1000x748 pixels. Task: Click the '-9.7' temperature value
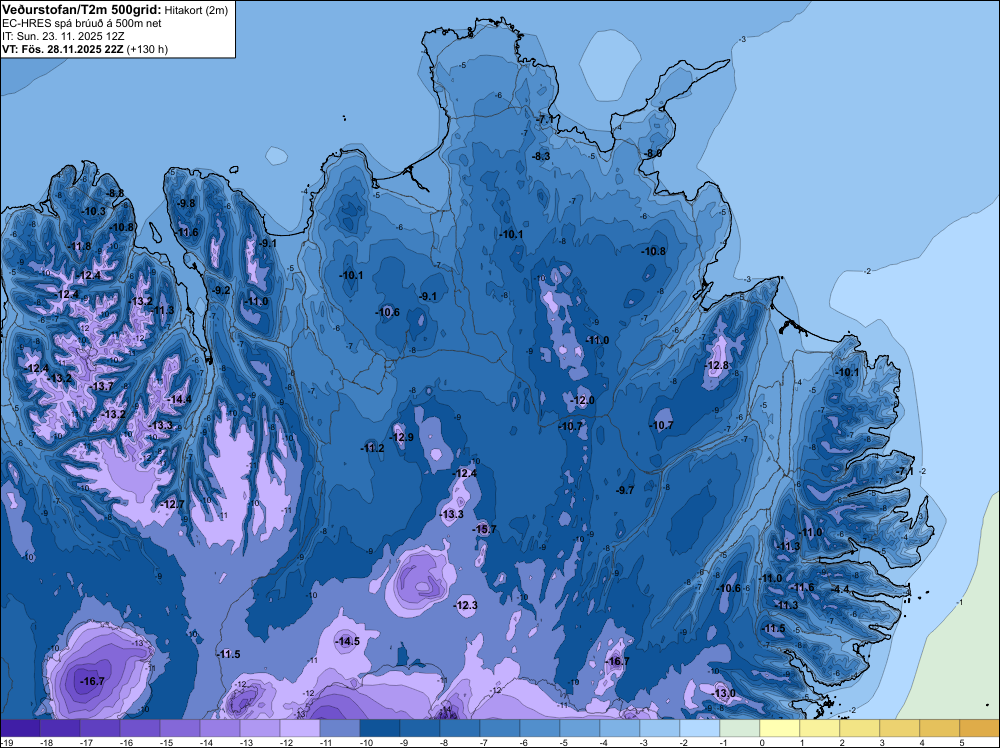point(625,490)
